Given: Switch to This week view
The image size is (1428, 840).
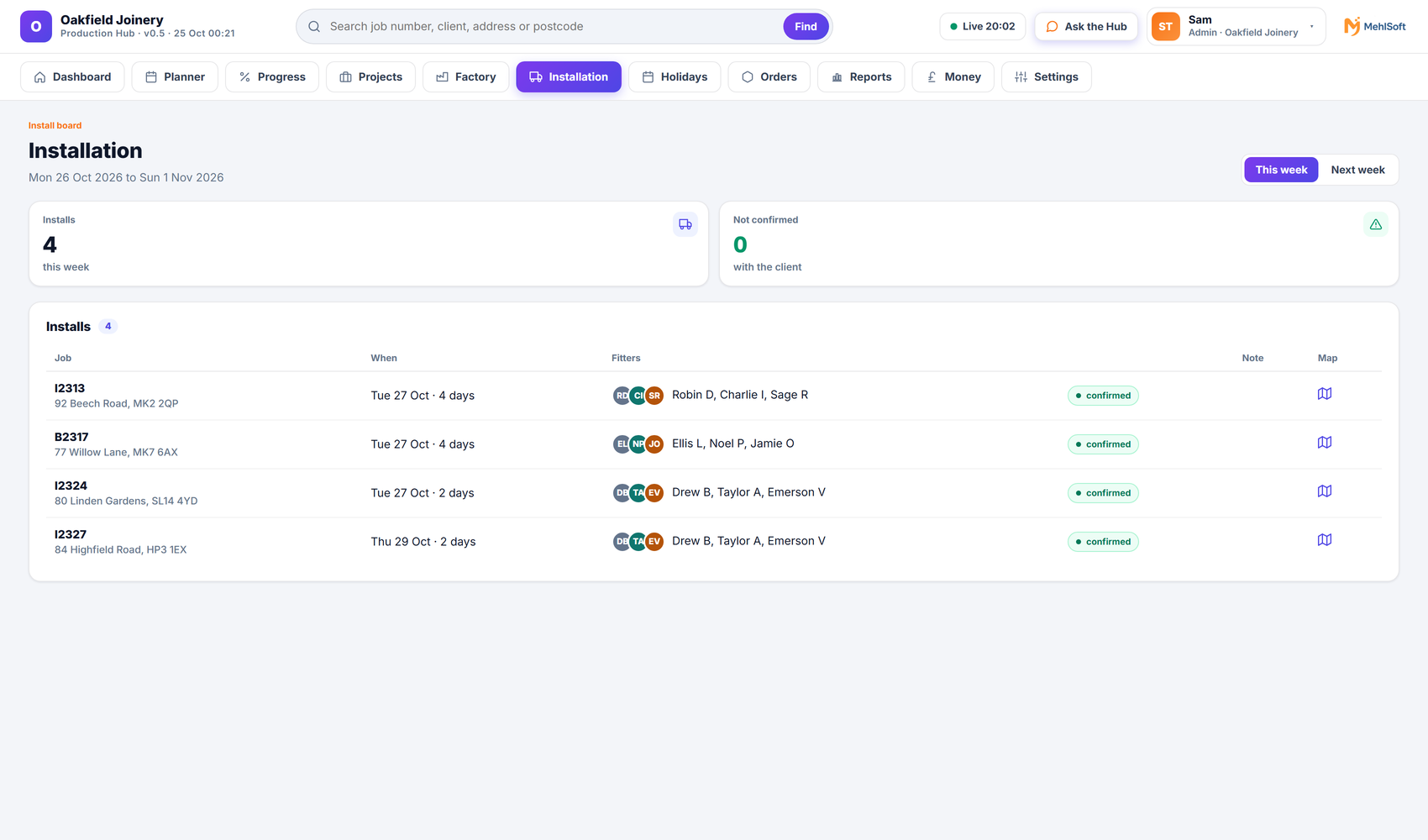Looking at the screenshot, I should click(1281, 170).
